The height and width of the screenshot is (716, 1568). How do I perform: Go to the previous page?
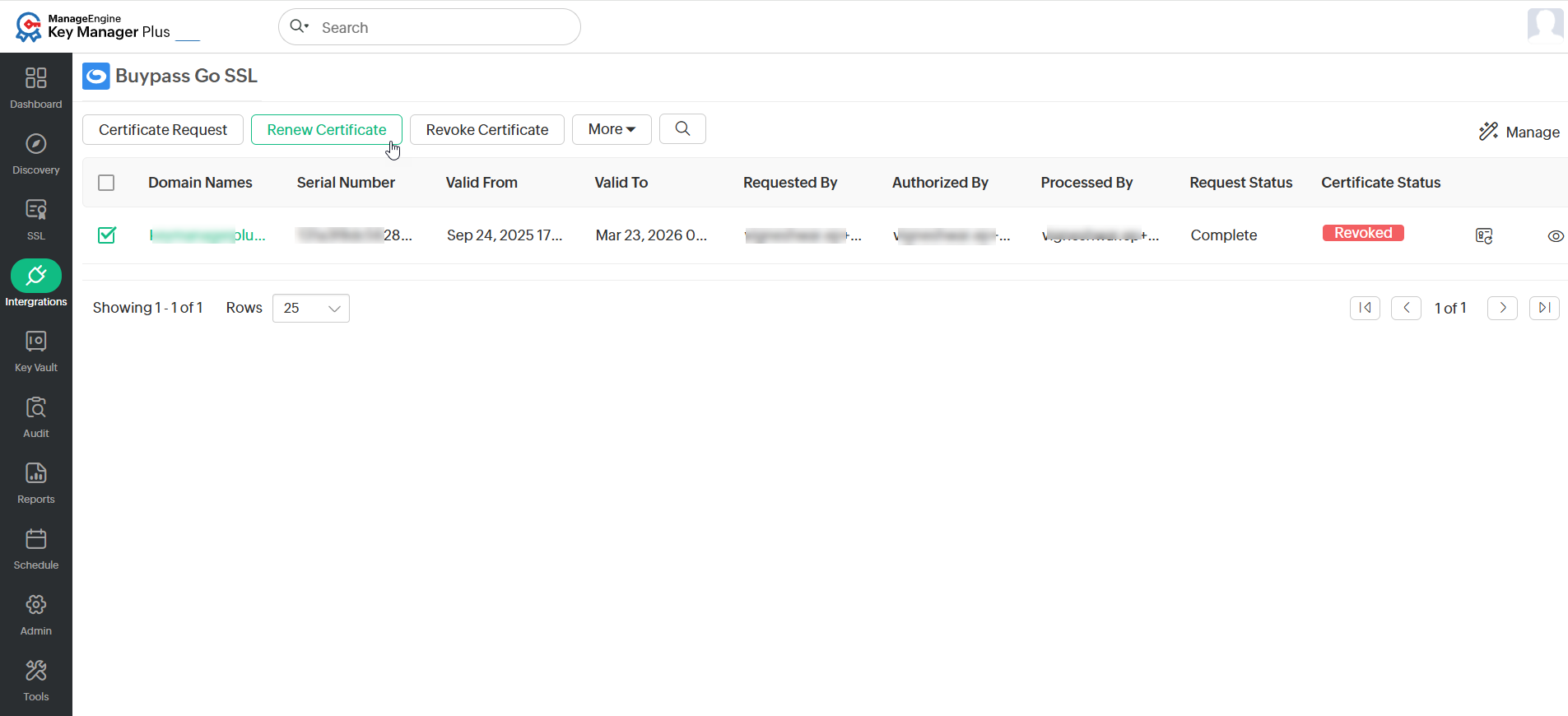(1406, 308)
